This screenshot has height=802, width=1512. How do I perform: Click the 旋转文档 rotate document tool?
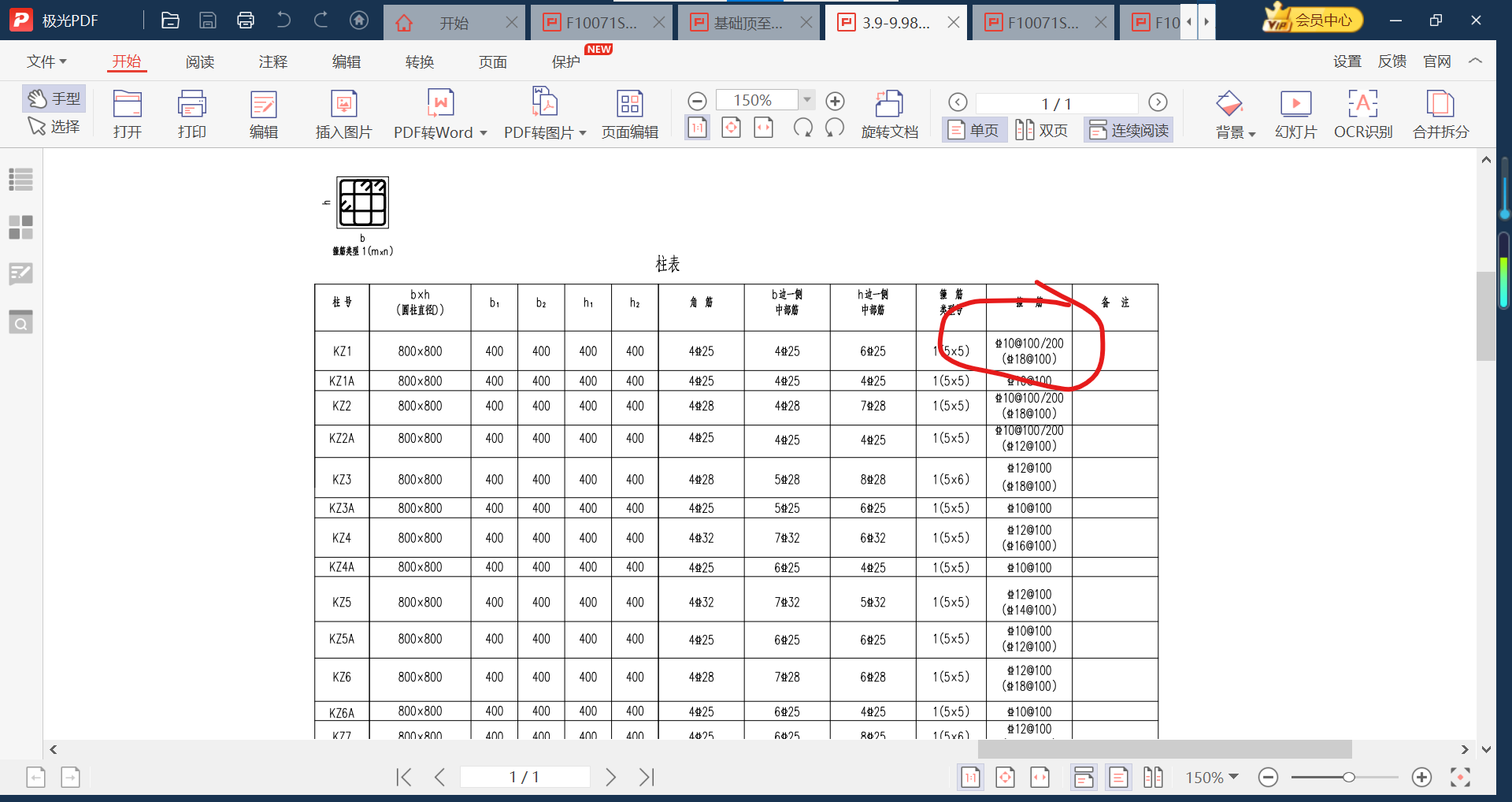pos(889,114)
